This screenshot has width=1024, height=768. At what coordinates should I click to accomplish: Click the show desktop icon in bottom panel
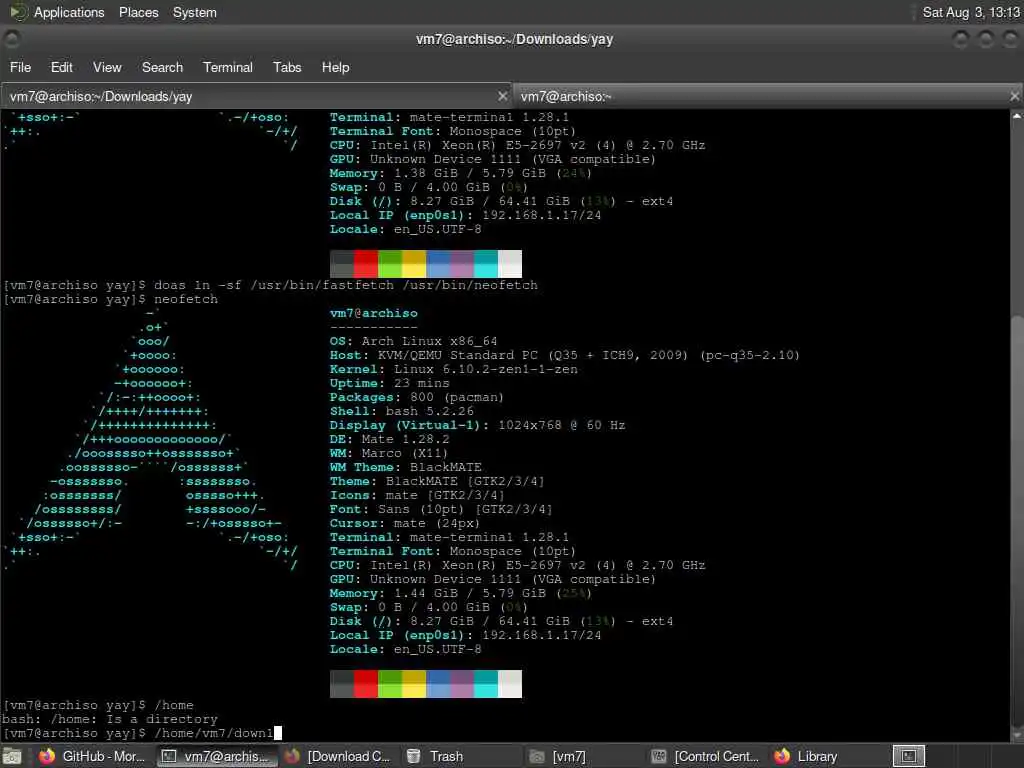(11, 756)
